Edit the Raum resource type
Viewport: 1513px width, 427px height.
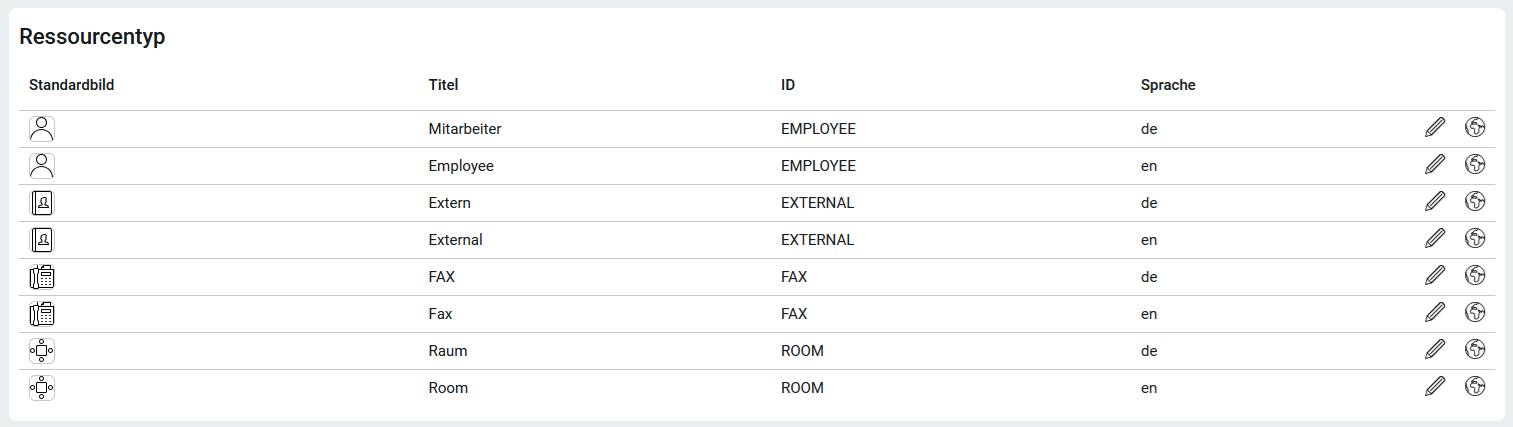pos(1435,349)
